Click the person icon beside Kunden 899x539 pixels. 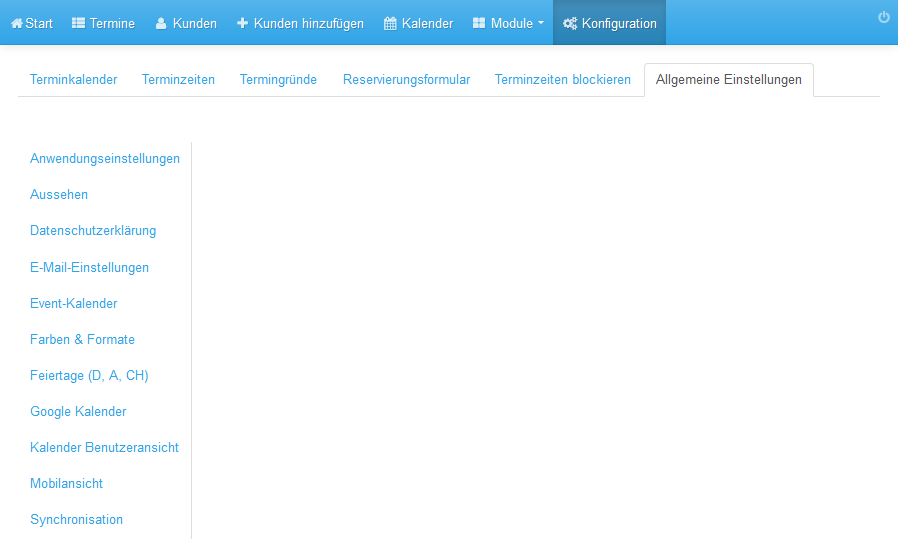(161, 24)
